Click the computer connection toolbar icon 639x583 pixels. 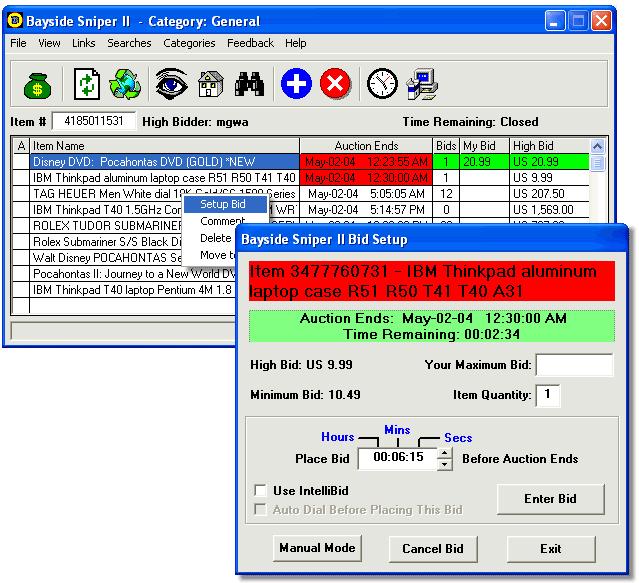[422, 84]
